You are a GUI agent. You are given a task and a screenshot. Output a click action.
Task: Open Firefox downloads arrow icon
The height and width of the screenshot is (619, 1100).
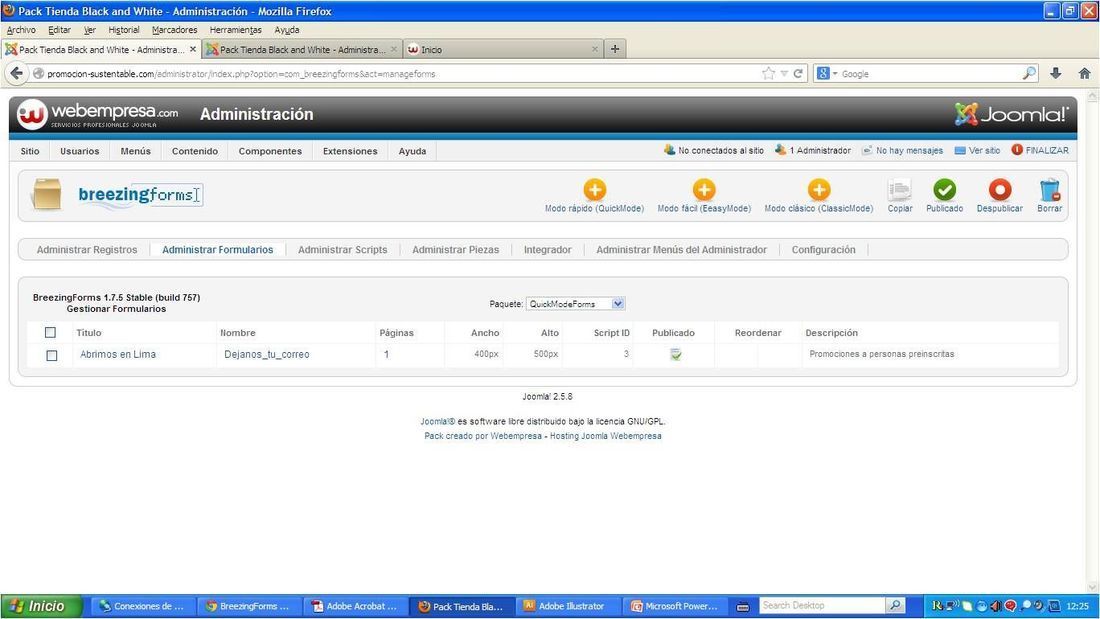pos(1055,73)
